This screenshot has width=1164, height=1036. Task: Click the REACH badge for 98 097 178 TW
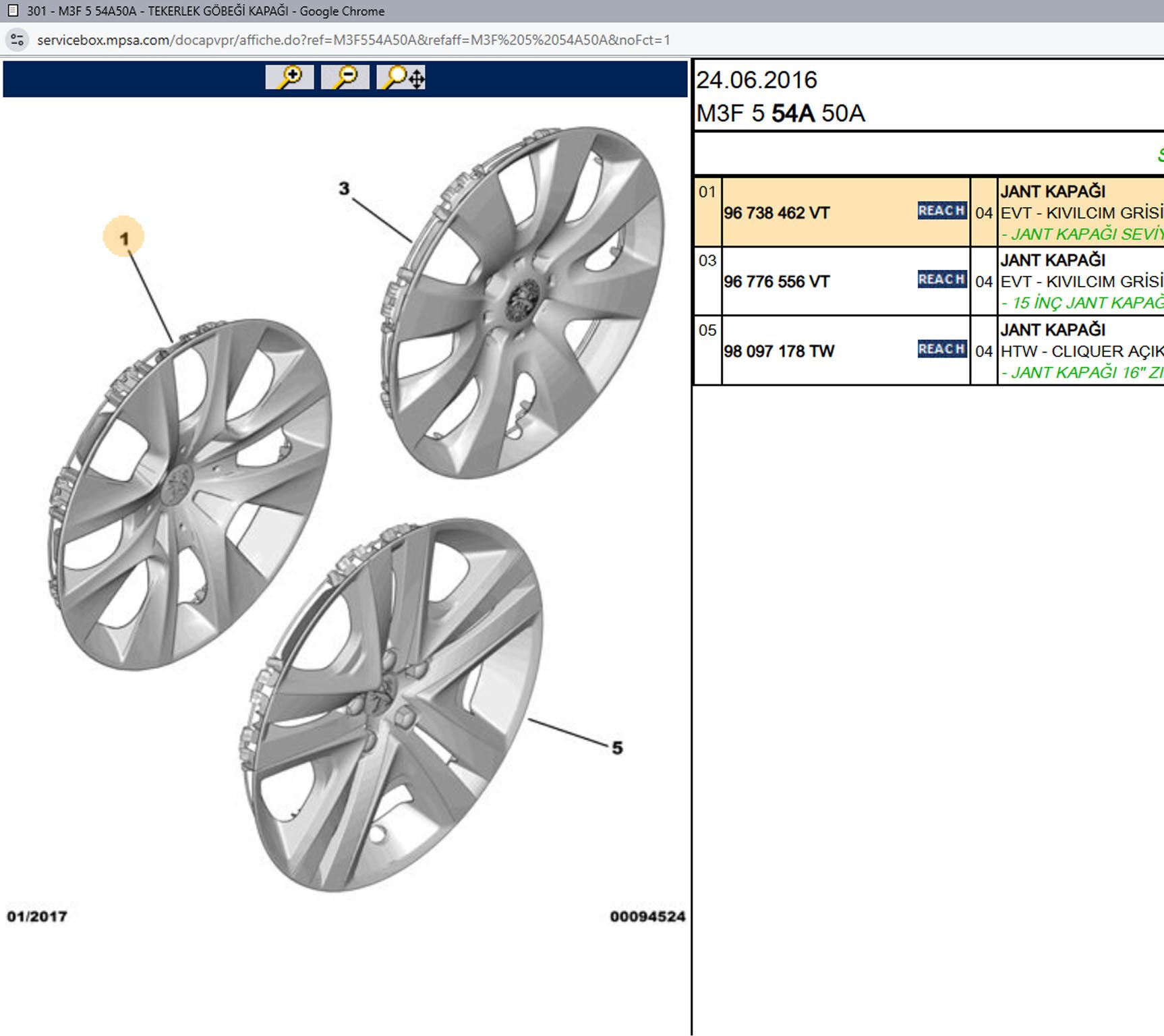tap(941, 349)
